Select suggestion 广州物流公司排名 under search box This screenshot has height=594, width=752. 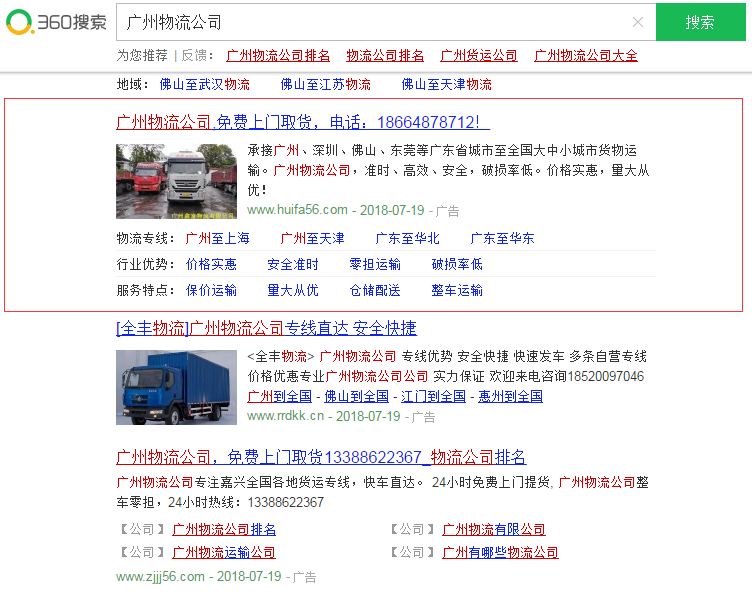coord(278,55)
